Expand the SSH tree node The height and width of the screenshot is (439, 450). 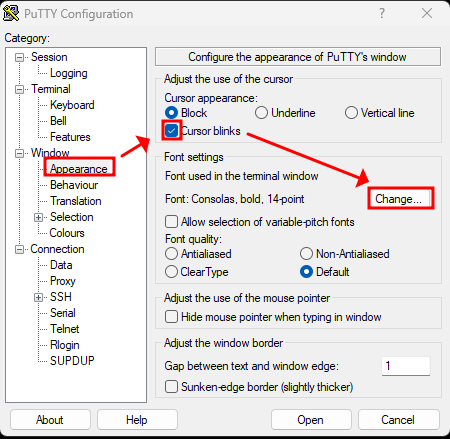pyautogui.click(x=39, y=297)
